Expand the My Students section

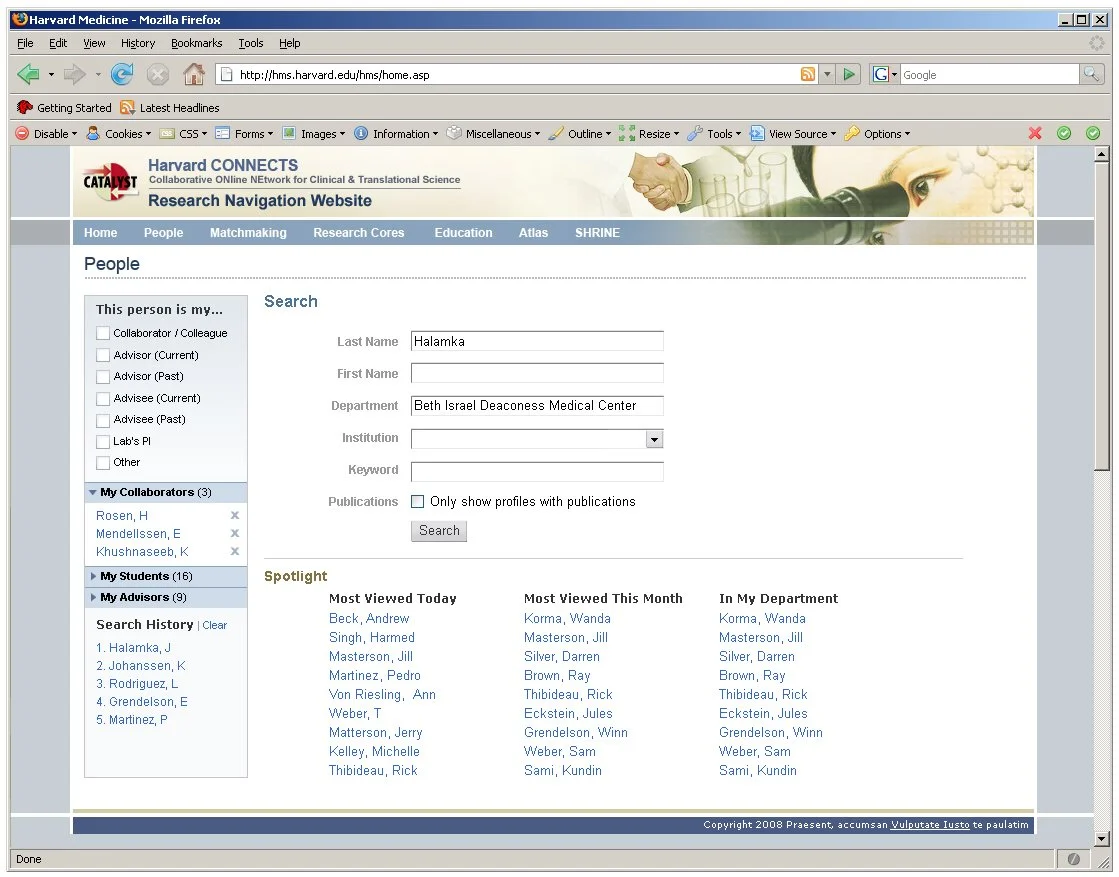pos(93,576)
